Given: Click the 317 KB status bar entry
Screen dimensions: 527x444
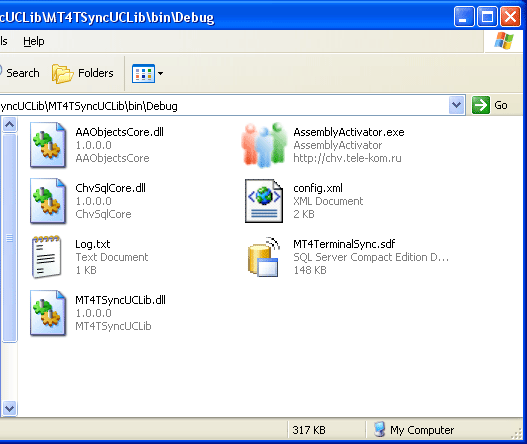Looking at the screenshot, I should click(309, 430).
